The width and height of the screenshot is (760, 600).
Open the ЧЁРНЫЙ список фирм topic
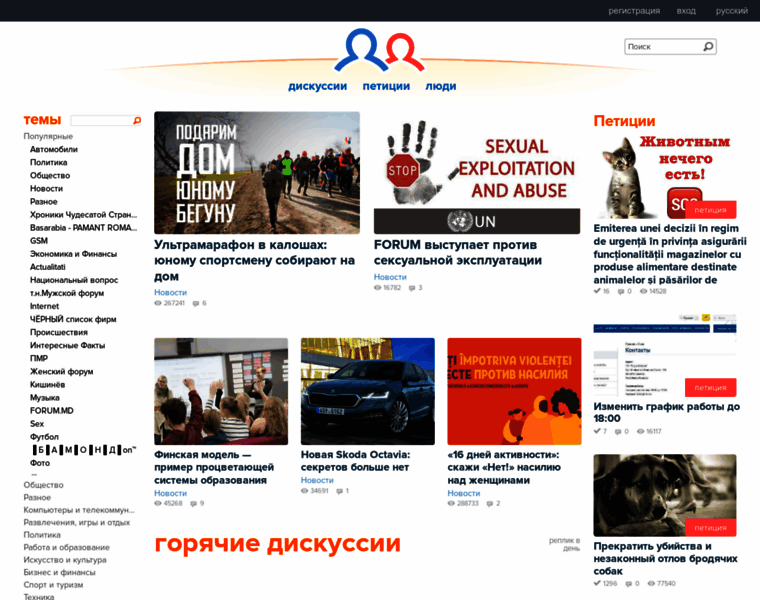[x=73, y=319]
